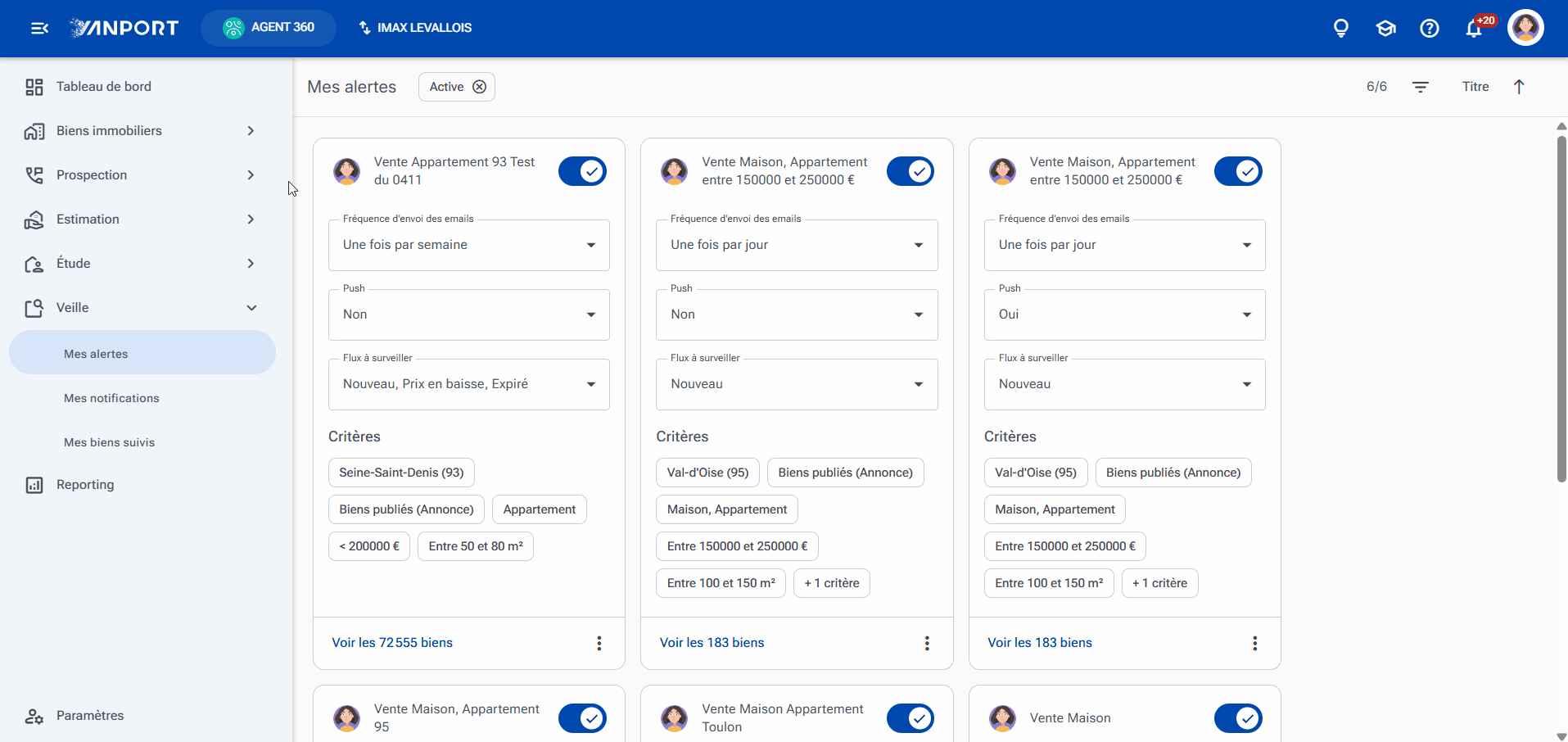Image resolution: width=1568 pixels, height=742 pixels.
Task: Toggle off the second card's alert with Push Non
Action: [911, 171]
